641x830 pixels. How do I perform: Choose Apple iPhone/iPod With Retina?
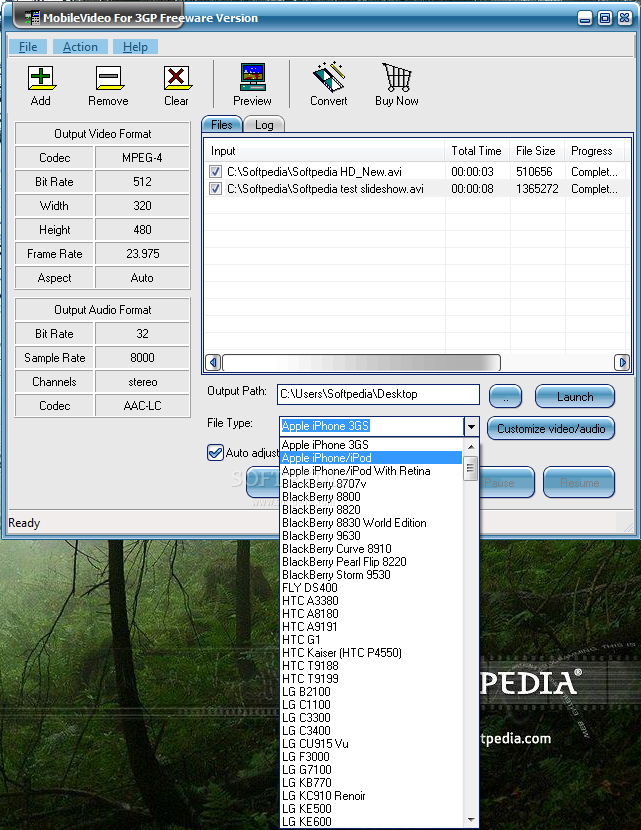(x=371, y=471)
